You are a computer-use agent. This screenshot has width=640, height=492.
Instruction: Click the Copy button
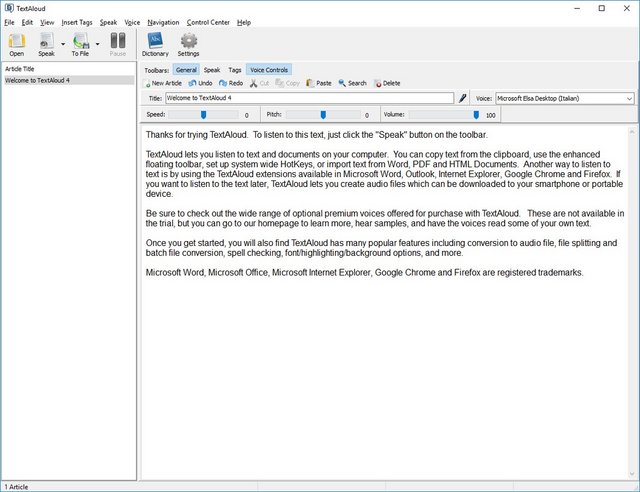288,83
